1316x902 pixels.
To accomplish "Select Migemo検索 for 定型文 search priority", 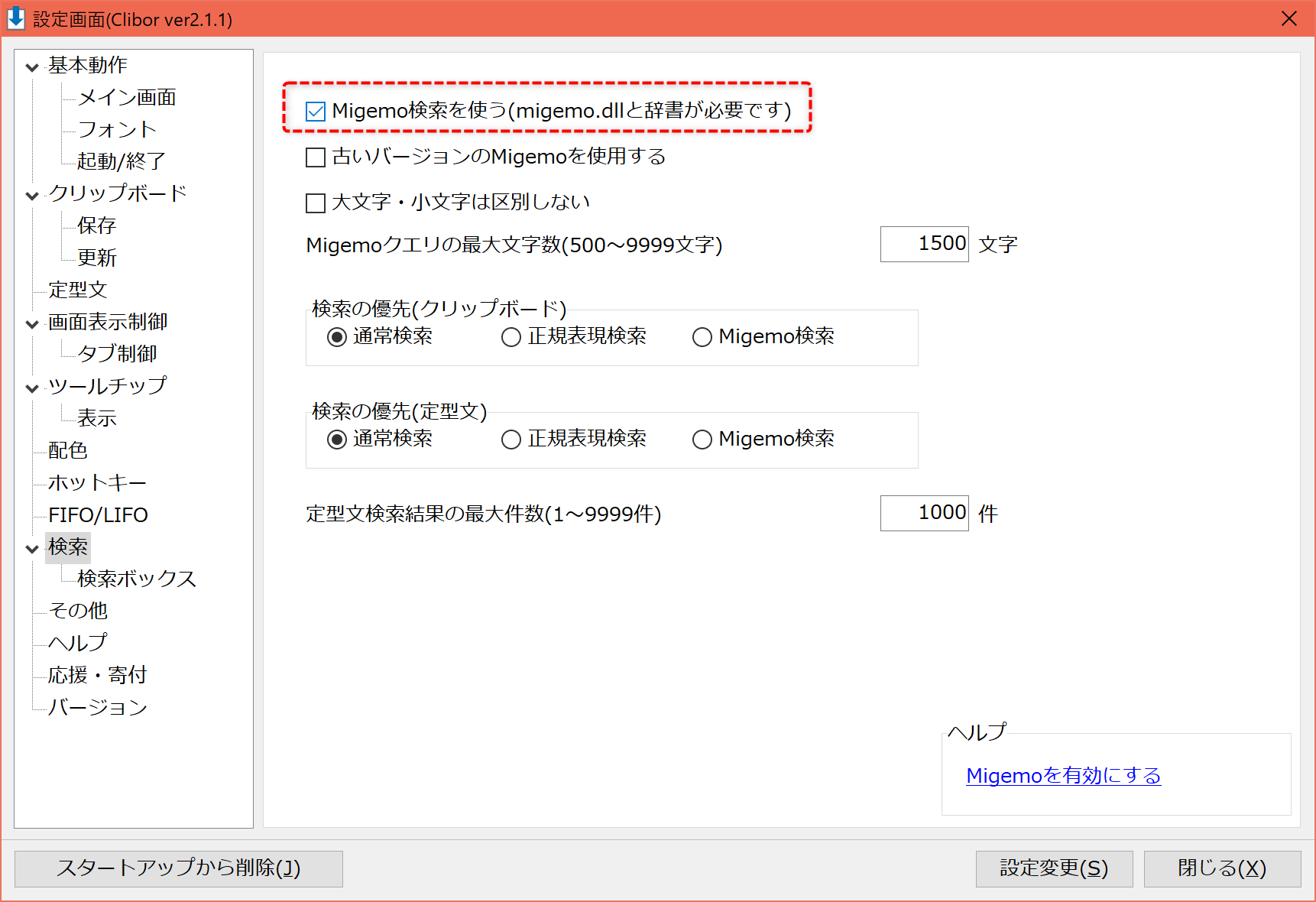I will [x=702, y=440].
